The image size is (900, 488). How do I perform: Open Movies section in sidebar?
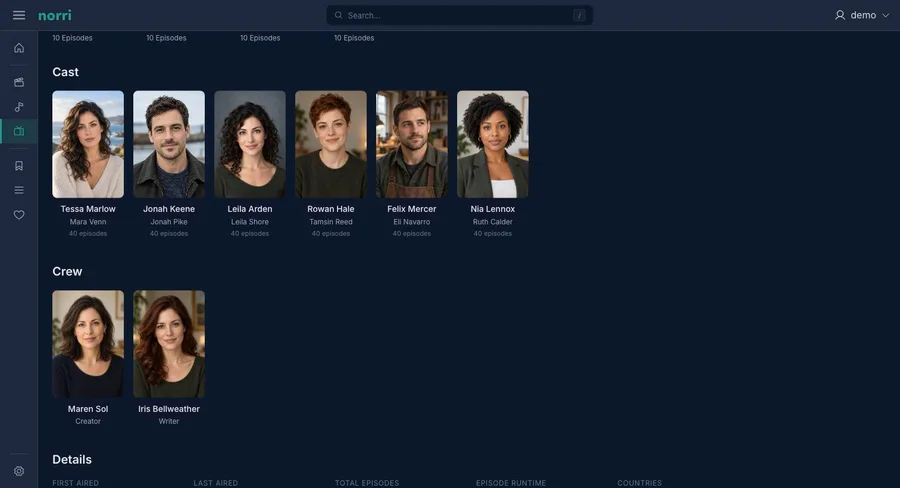(19, 82)
